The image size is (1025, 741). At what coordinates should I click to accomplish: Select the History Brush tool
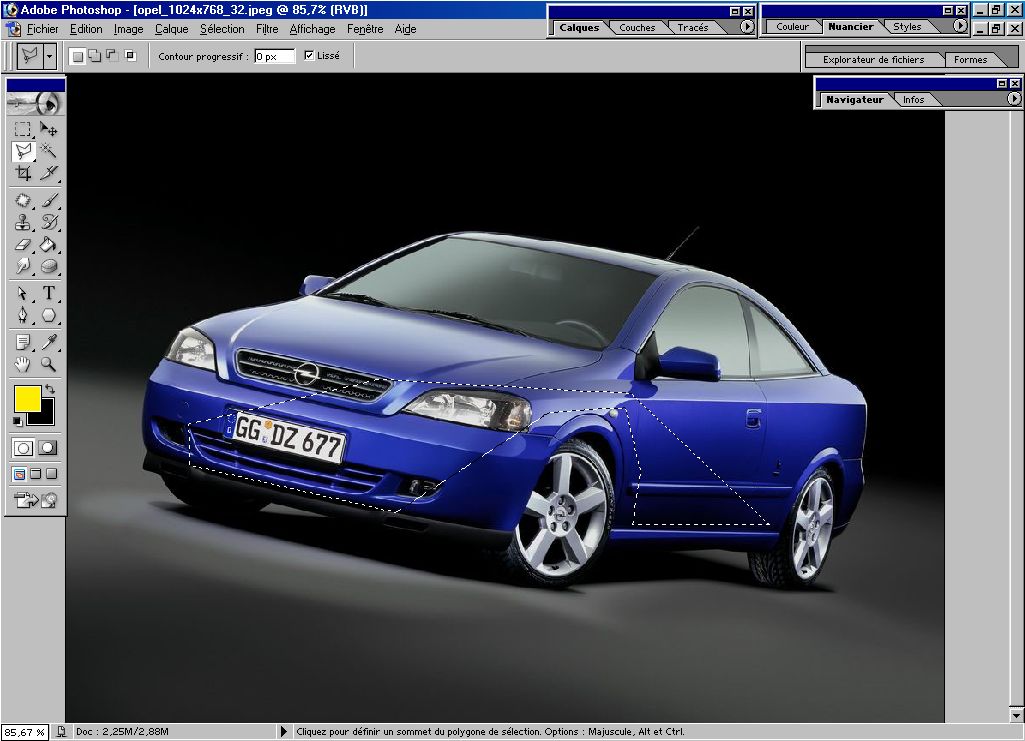tap(48, 222)
